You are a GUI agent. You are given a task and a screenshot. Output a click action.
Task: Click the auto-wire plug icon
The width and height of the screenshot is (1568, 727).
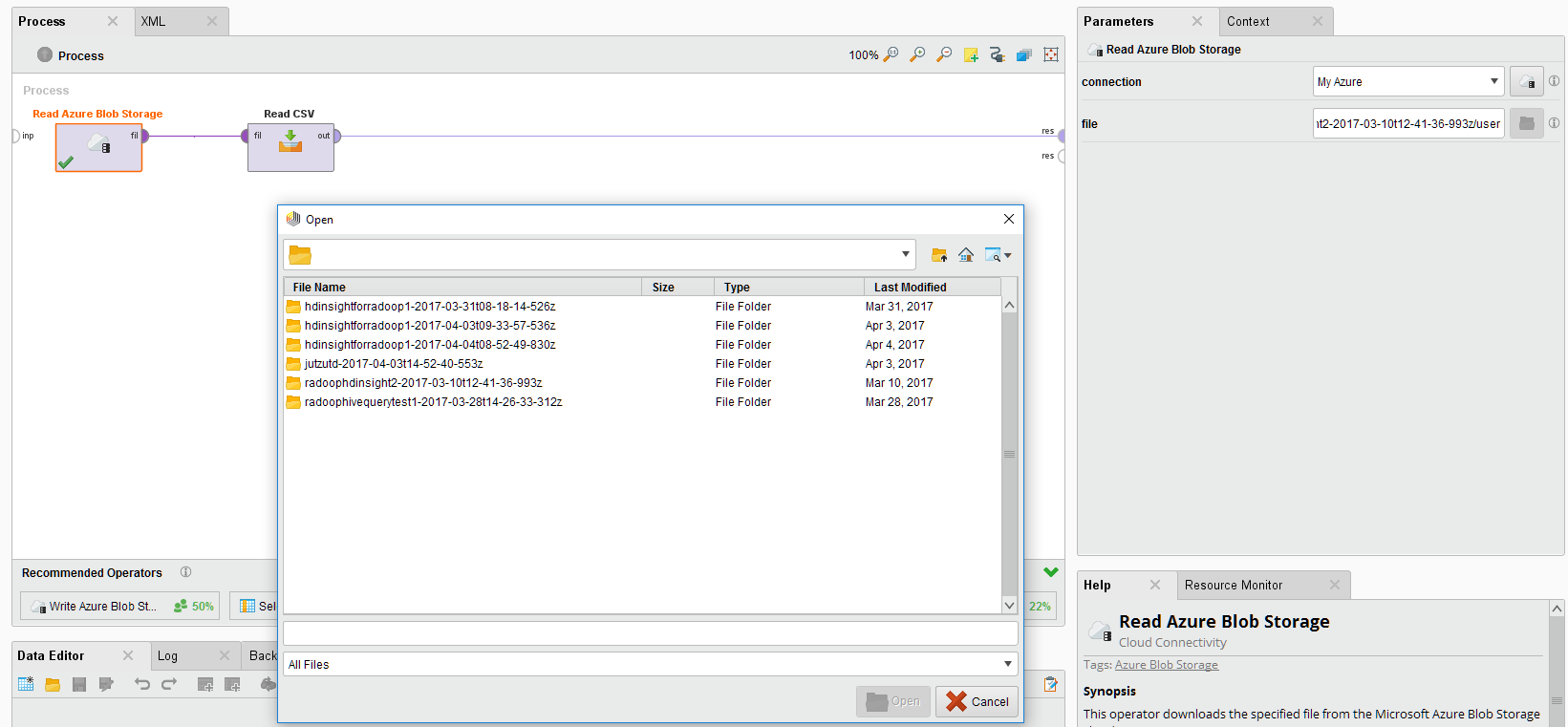tap(998, 55)
